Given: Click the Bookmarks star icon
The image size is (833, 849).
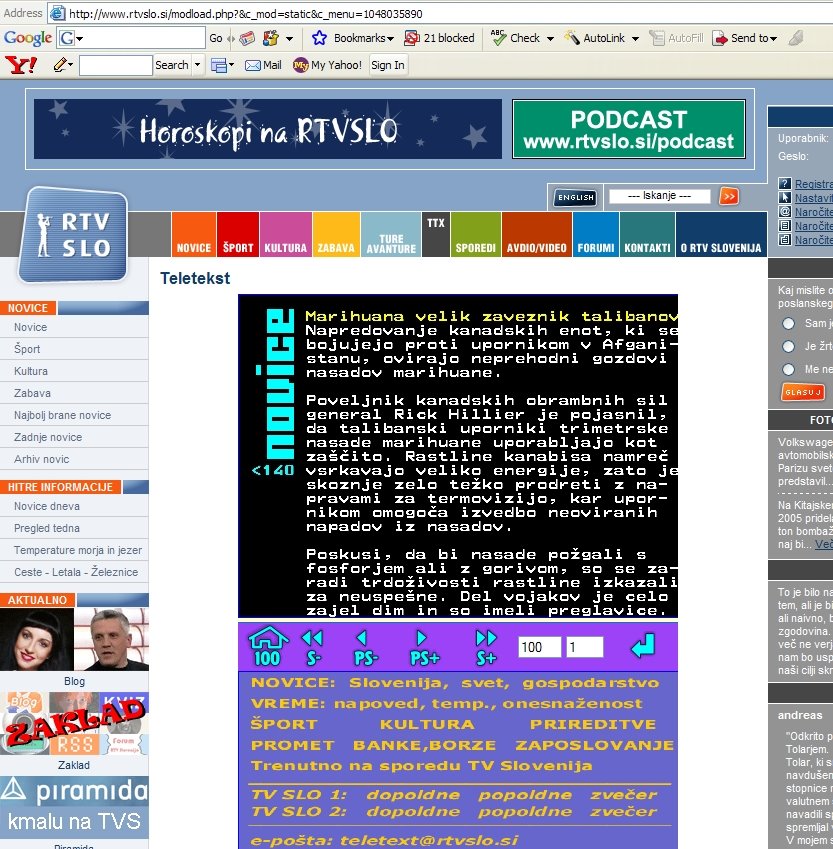Looking at the screenshot, I should click(320, 38).
